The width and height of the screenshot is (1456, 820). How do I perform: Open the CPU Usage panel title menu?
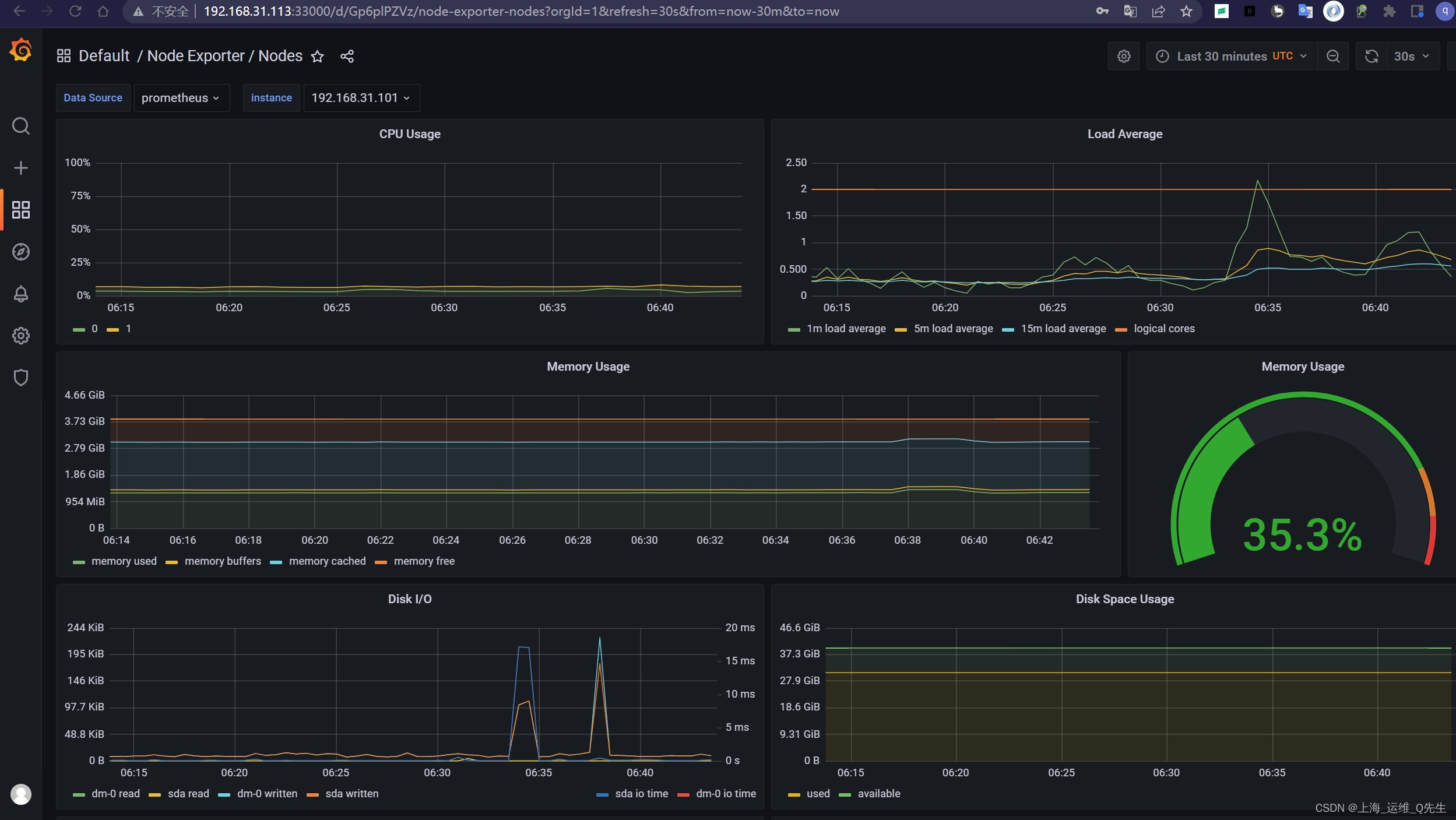(410, 134)
